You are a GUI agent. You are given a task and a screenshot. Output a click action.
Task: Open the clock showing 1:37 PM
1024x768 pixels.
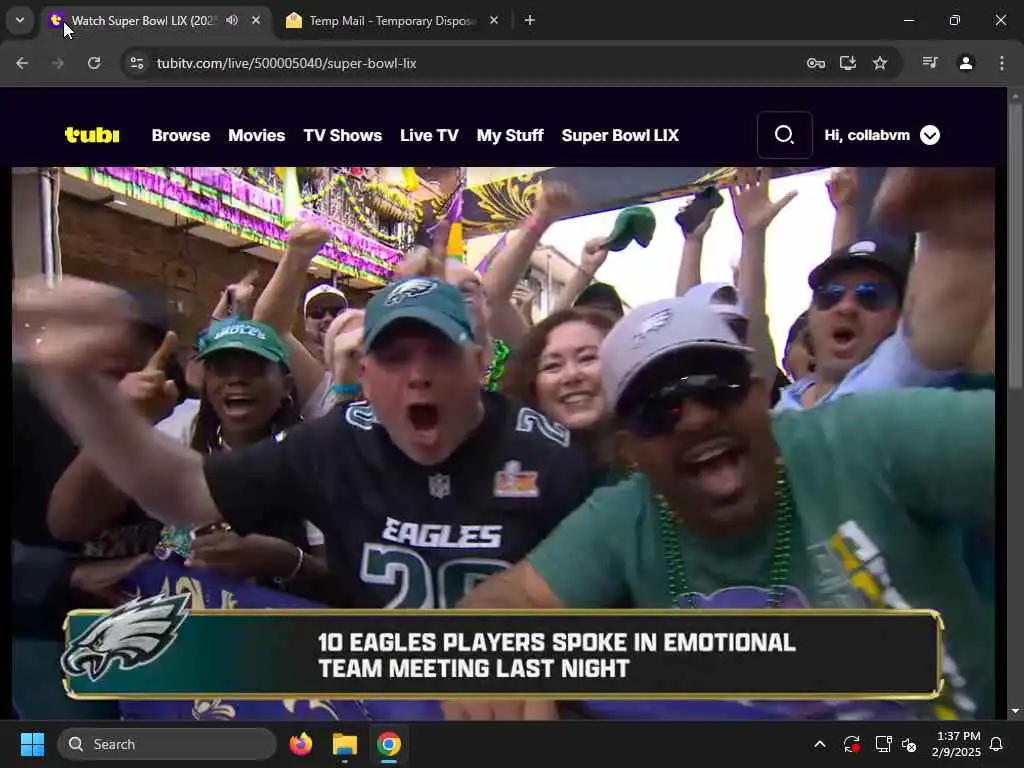click(956, 744)
